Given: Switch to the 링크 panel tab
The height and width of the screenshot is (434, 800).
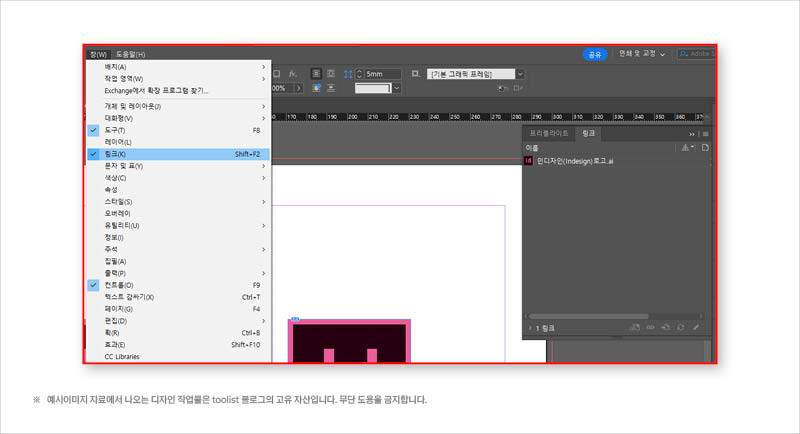Looking at the screenshot, I should coord(589,133).
